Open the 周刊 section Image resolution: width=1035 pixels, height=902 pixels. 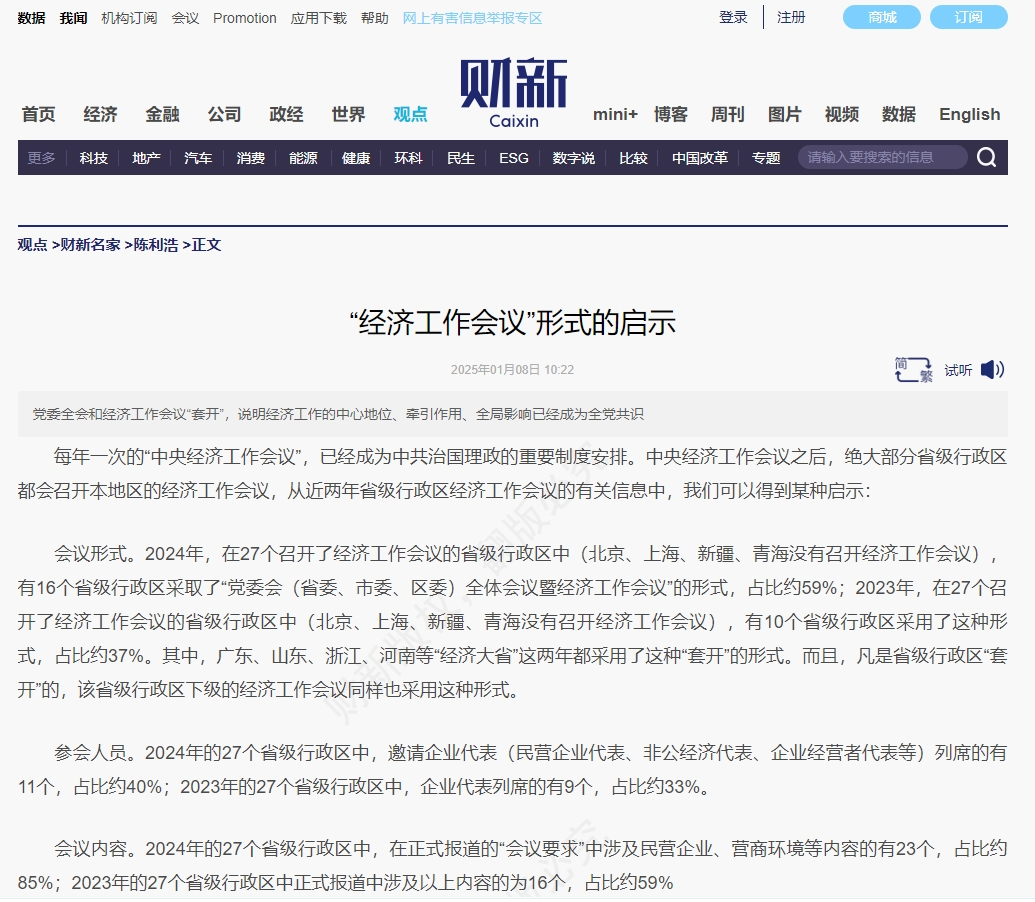click(x=727, y=114)
